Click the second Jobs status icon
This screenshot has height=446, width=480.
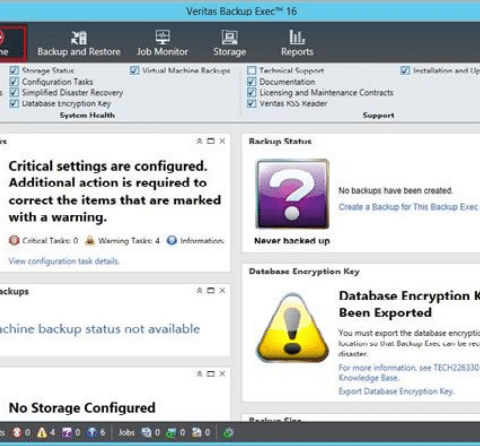(x=171, y=433)
